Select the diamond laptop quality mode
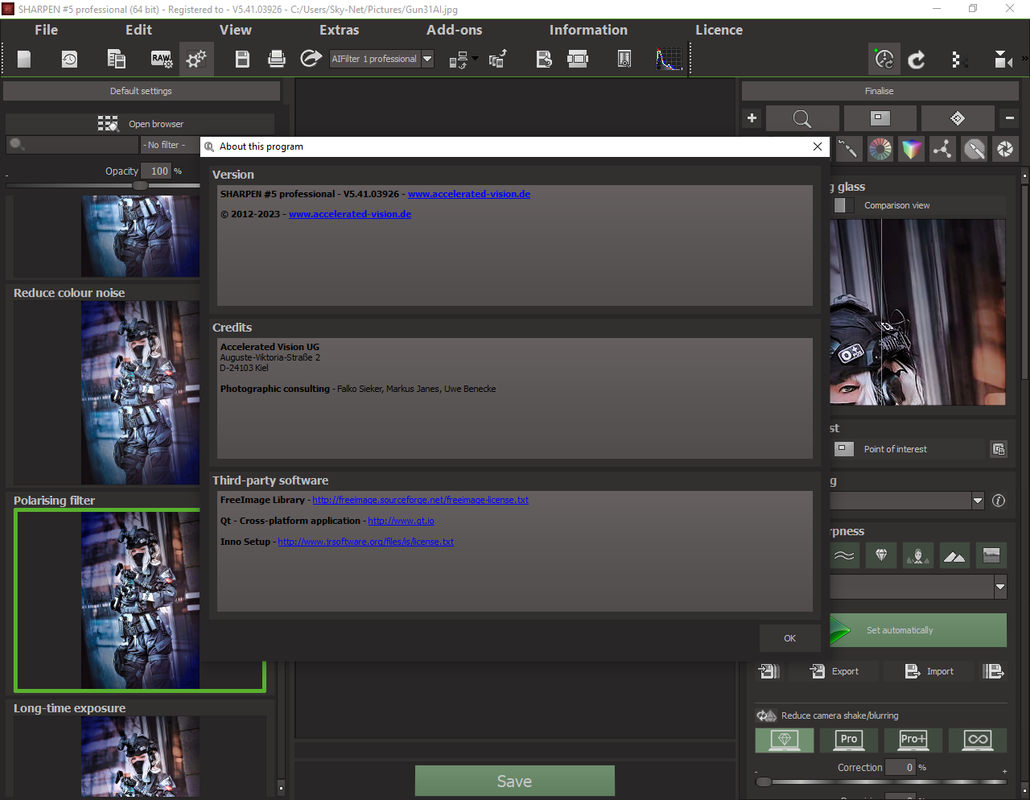Screen dimensions: 1030x800 coord(784,740)
